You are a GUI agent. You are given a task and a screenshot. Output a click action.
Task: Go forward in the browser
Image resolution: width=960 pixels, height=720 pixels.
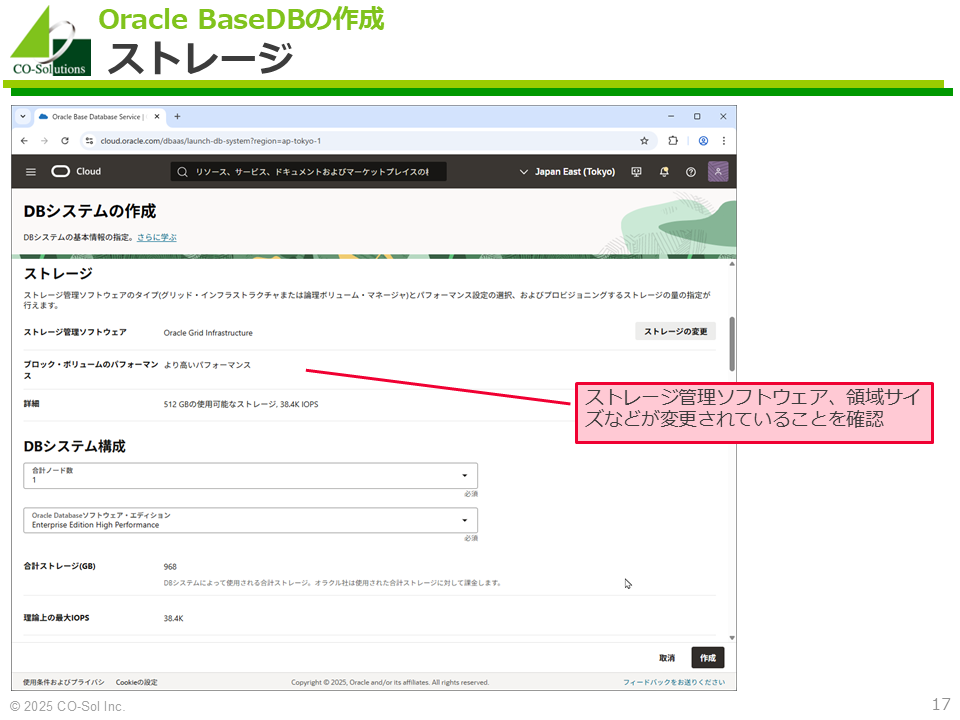(x=45, y=141)
